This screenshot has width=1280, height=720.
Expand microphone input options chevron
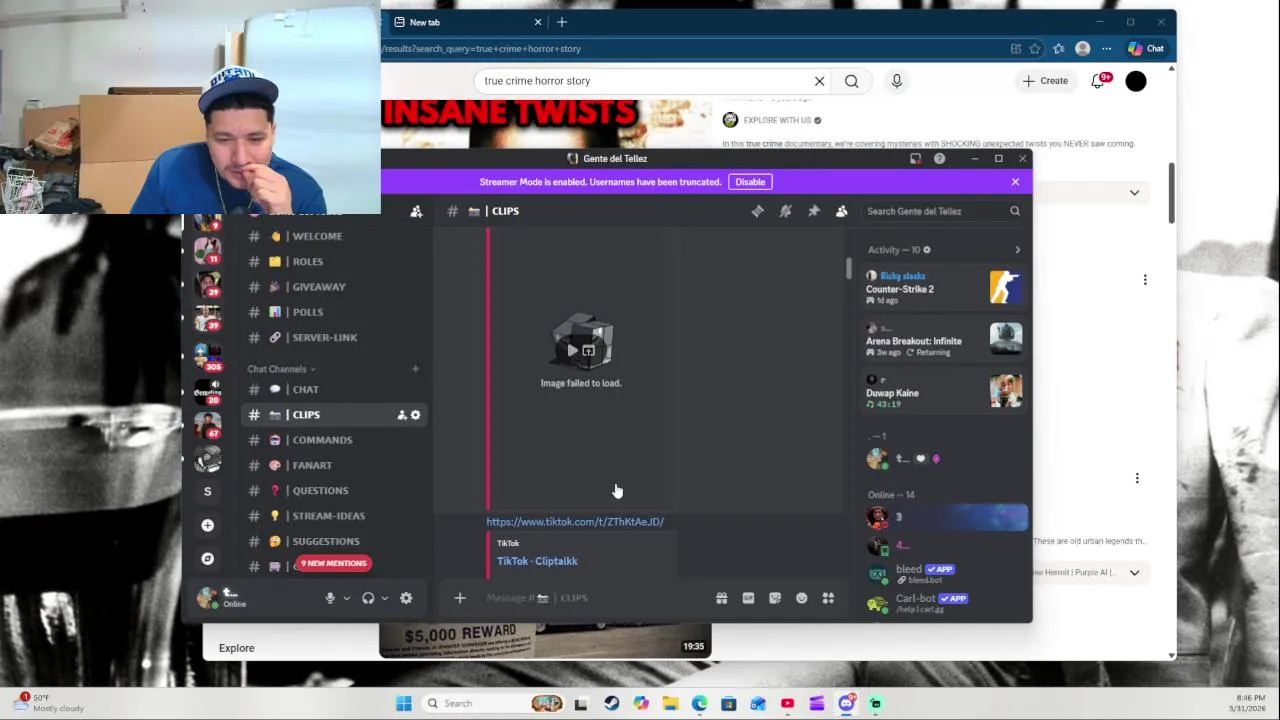[347, 598]
